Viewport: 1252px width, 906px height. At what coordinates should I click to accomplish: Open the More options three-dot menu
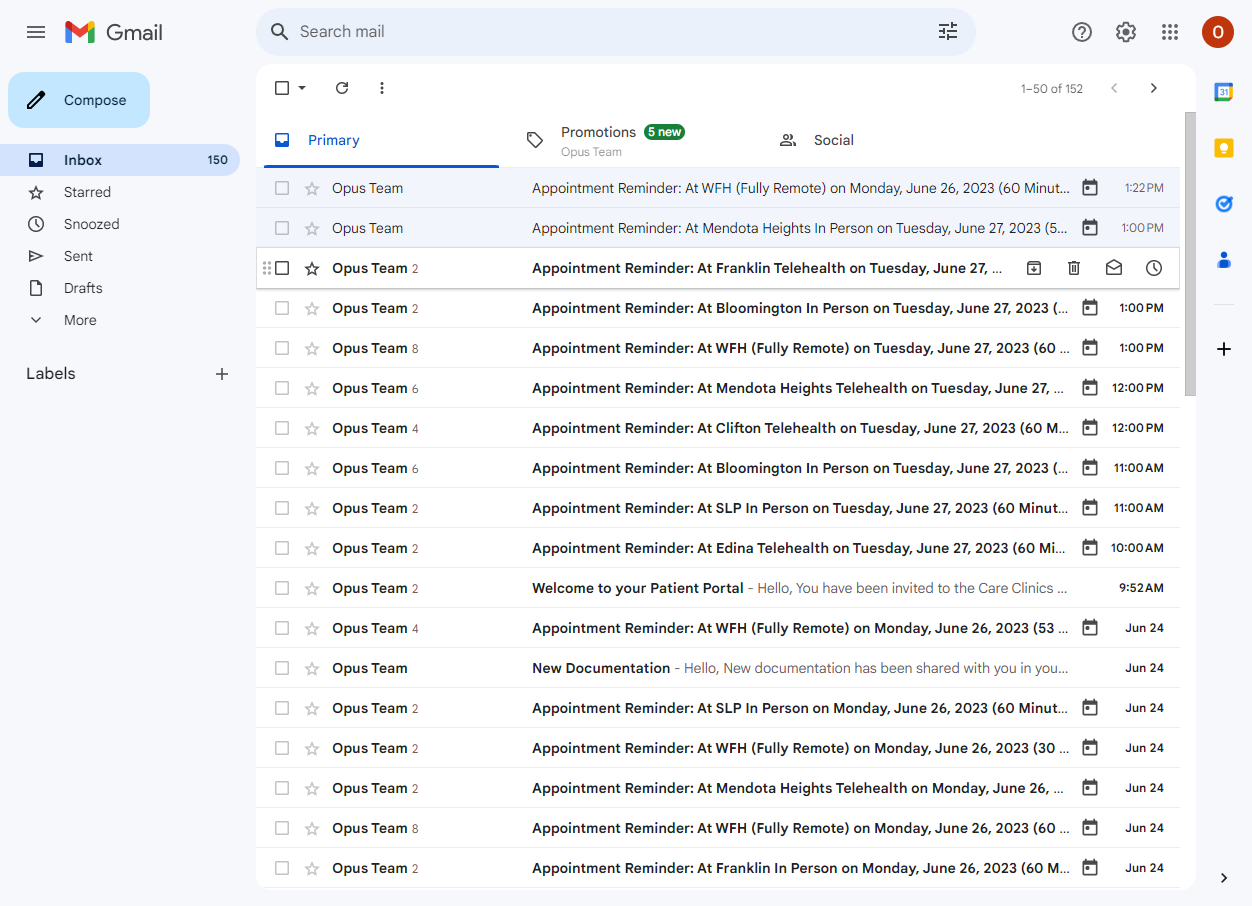[x=382, y=88]
